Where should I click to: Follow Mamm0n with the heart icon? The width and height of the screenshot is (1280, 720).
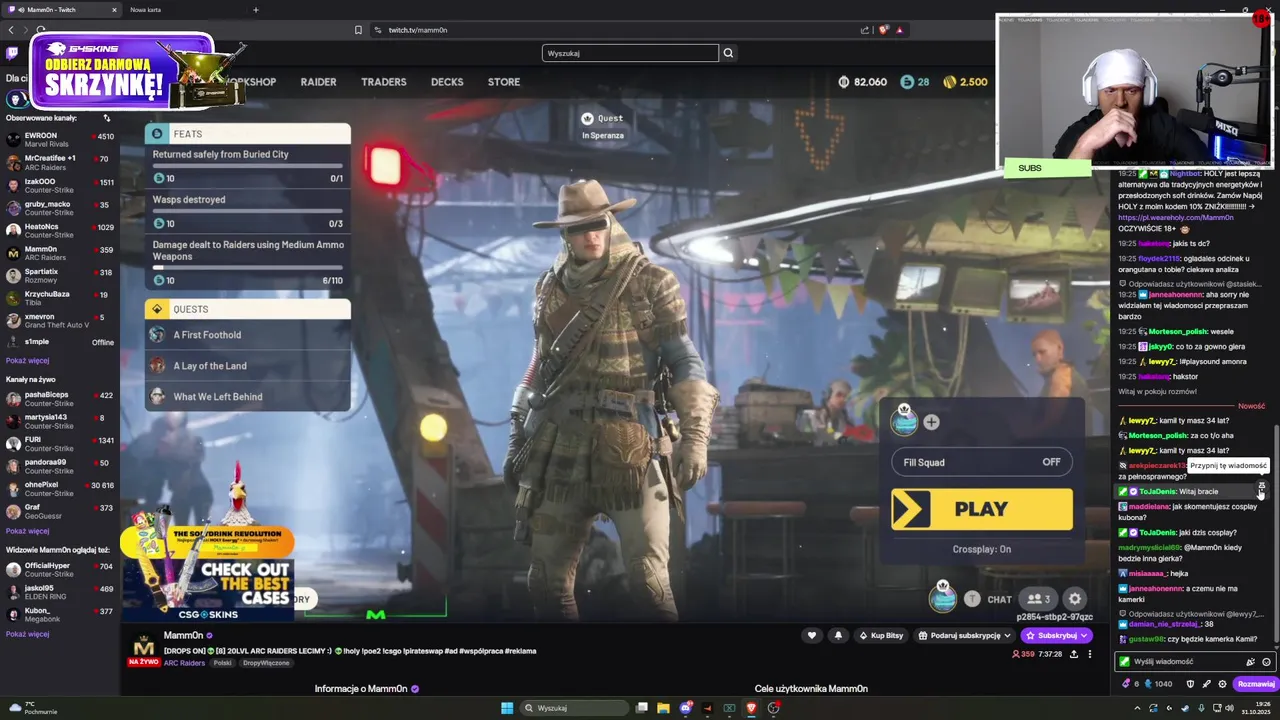pos(812,635)
